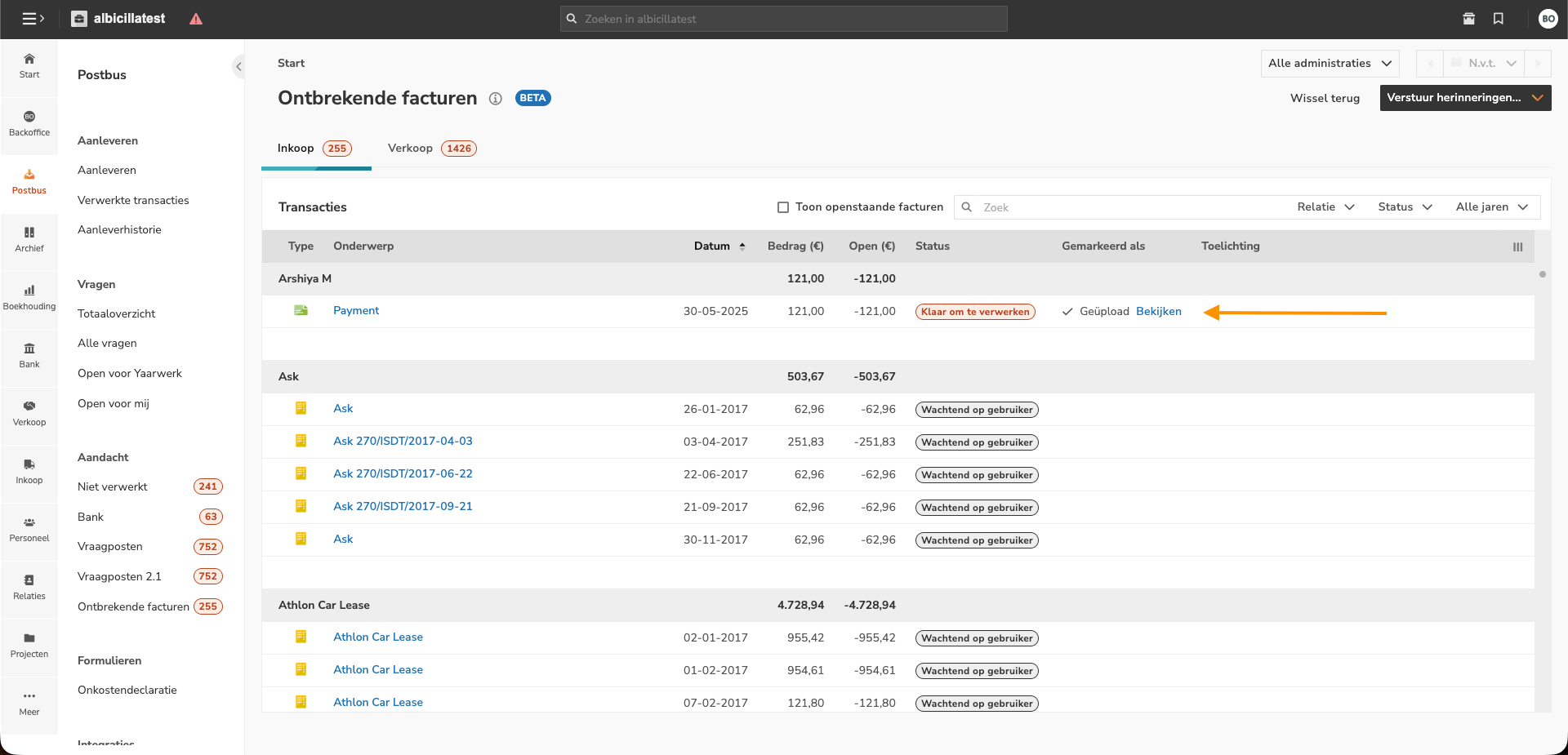Viewport: 1568px width, 755px height.
Task: Open the Status filter dropdown
Action: coord(1405,207)
